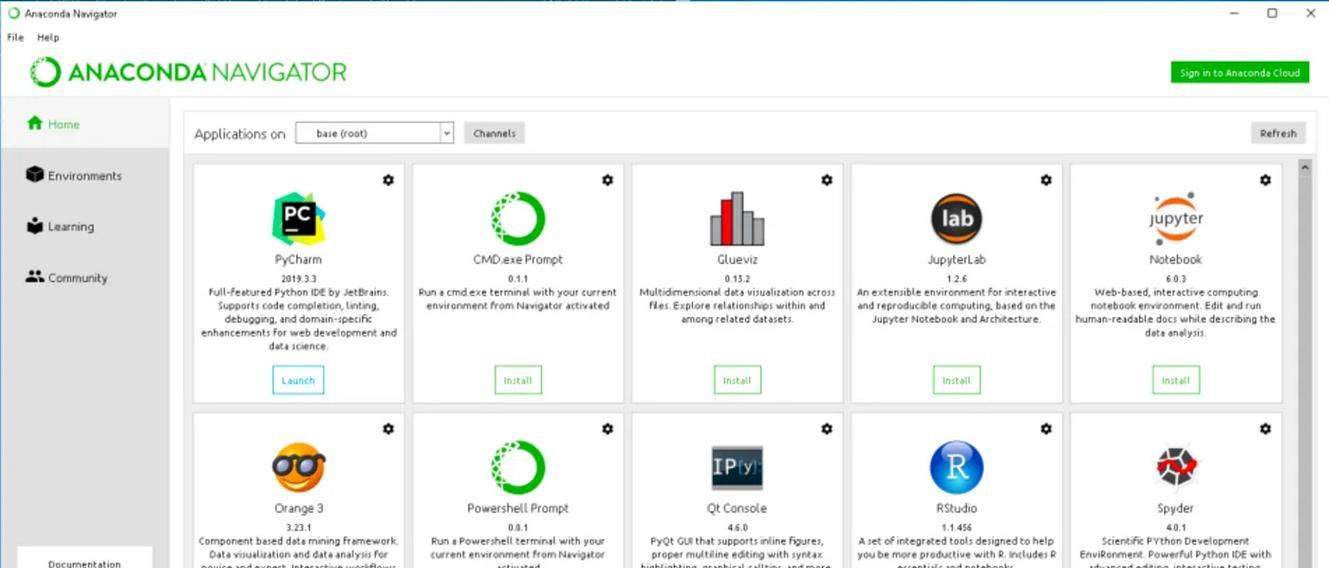Click the Environments cube icon
Viewport: 1329px width, 568px height.
[x=35, y=175]
